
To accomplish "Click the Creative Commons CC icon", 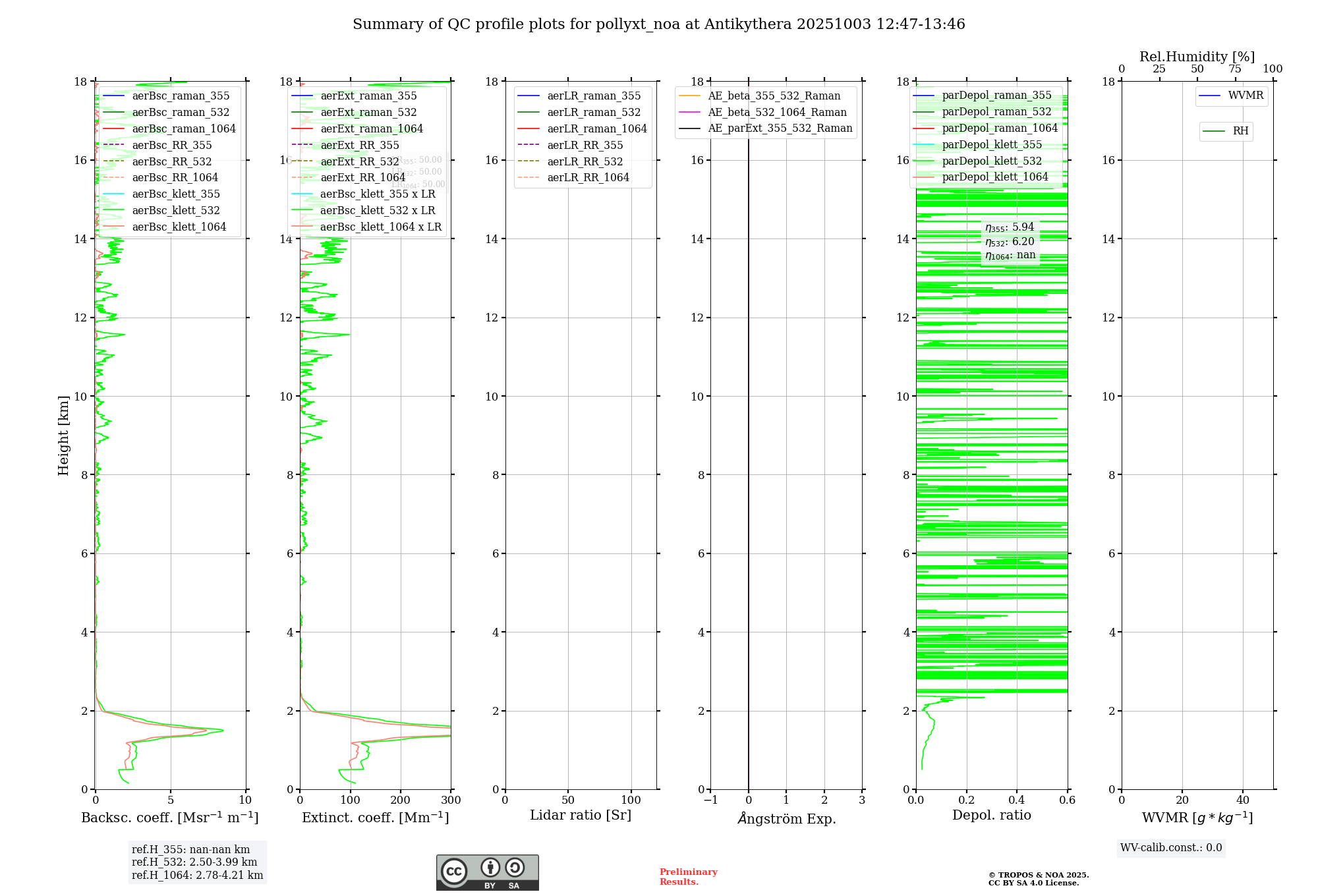I will [454, 871].
